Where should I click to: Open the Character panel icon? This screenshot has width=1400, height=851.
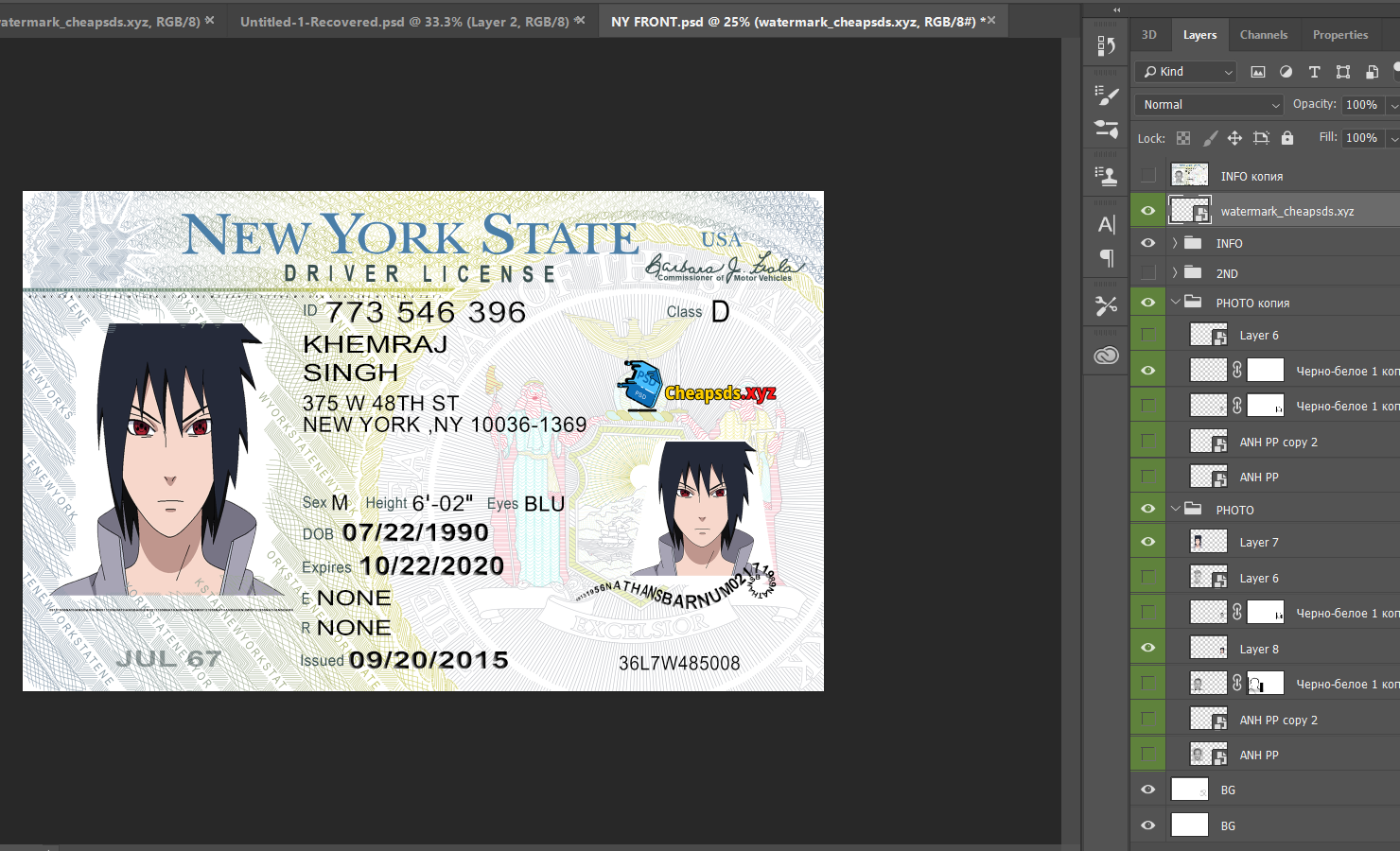coord(1106,225)
